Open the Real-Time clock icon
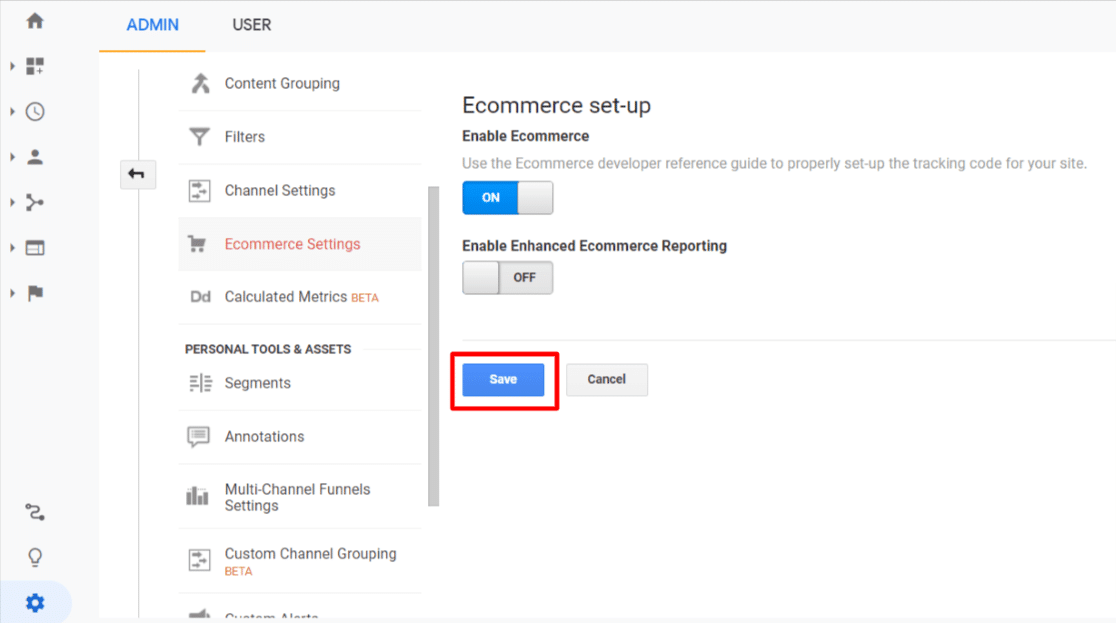This screenshot has height=623, width=1116. pos(35,112)
